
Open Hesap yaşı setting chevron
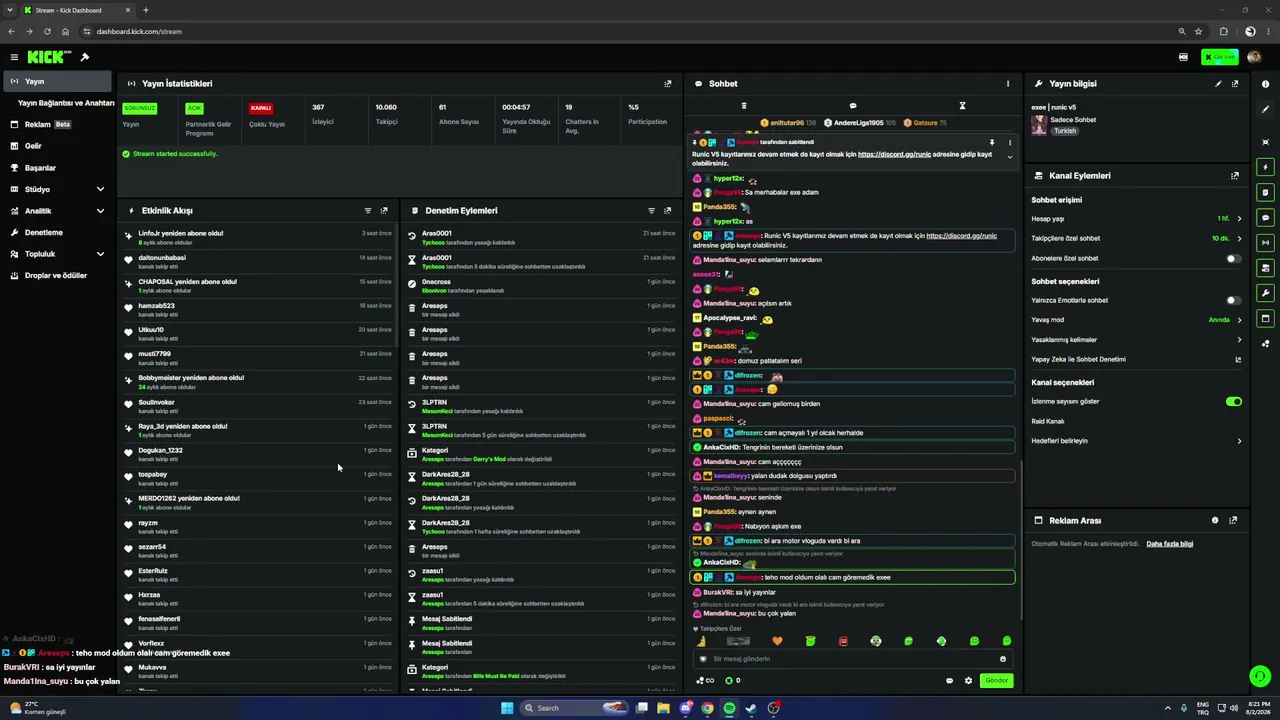(x=1239, y=219)
